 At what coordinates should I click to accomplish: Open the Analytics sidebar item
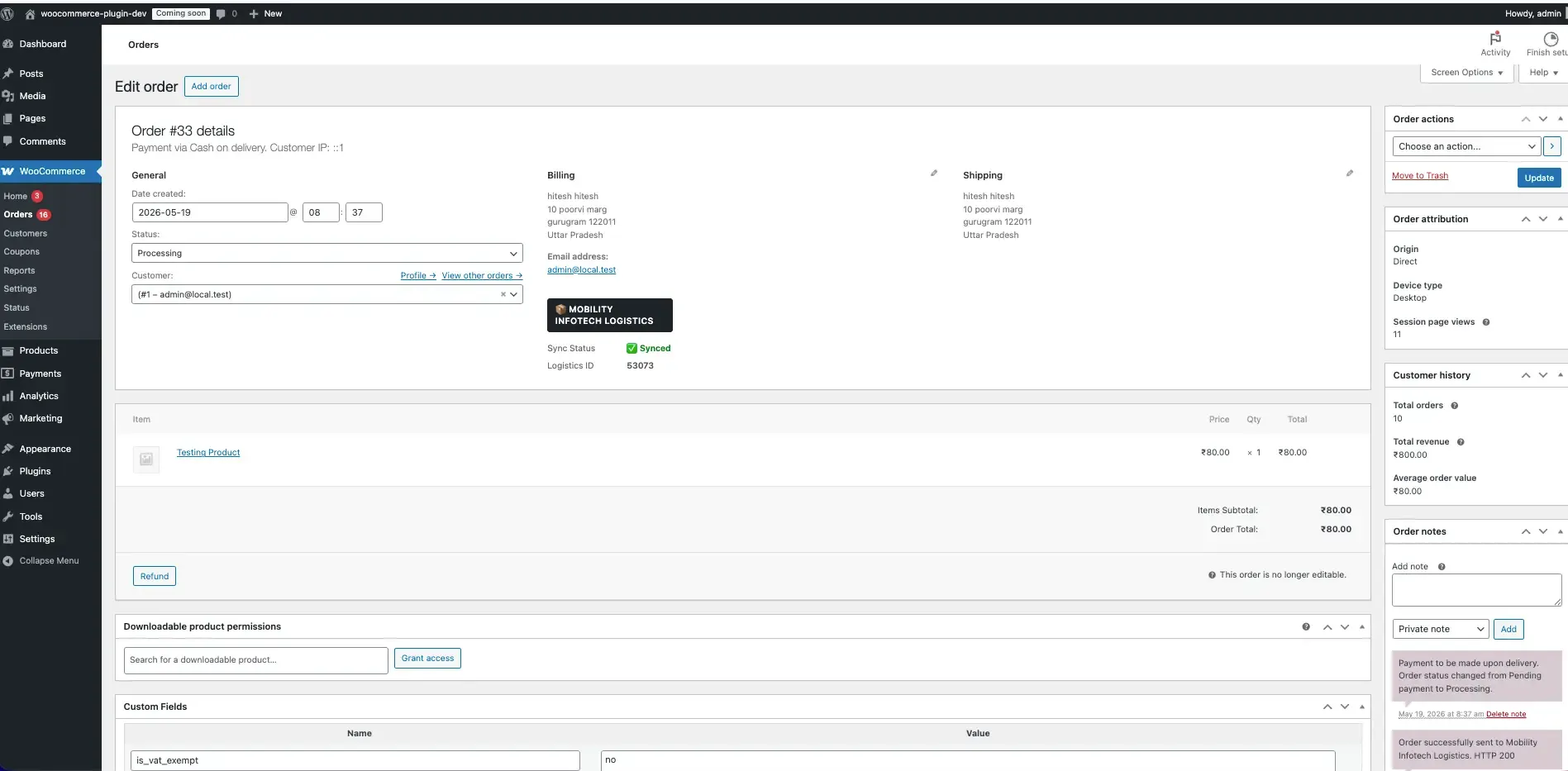tap(39, 397)
